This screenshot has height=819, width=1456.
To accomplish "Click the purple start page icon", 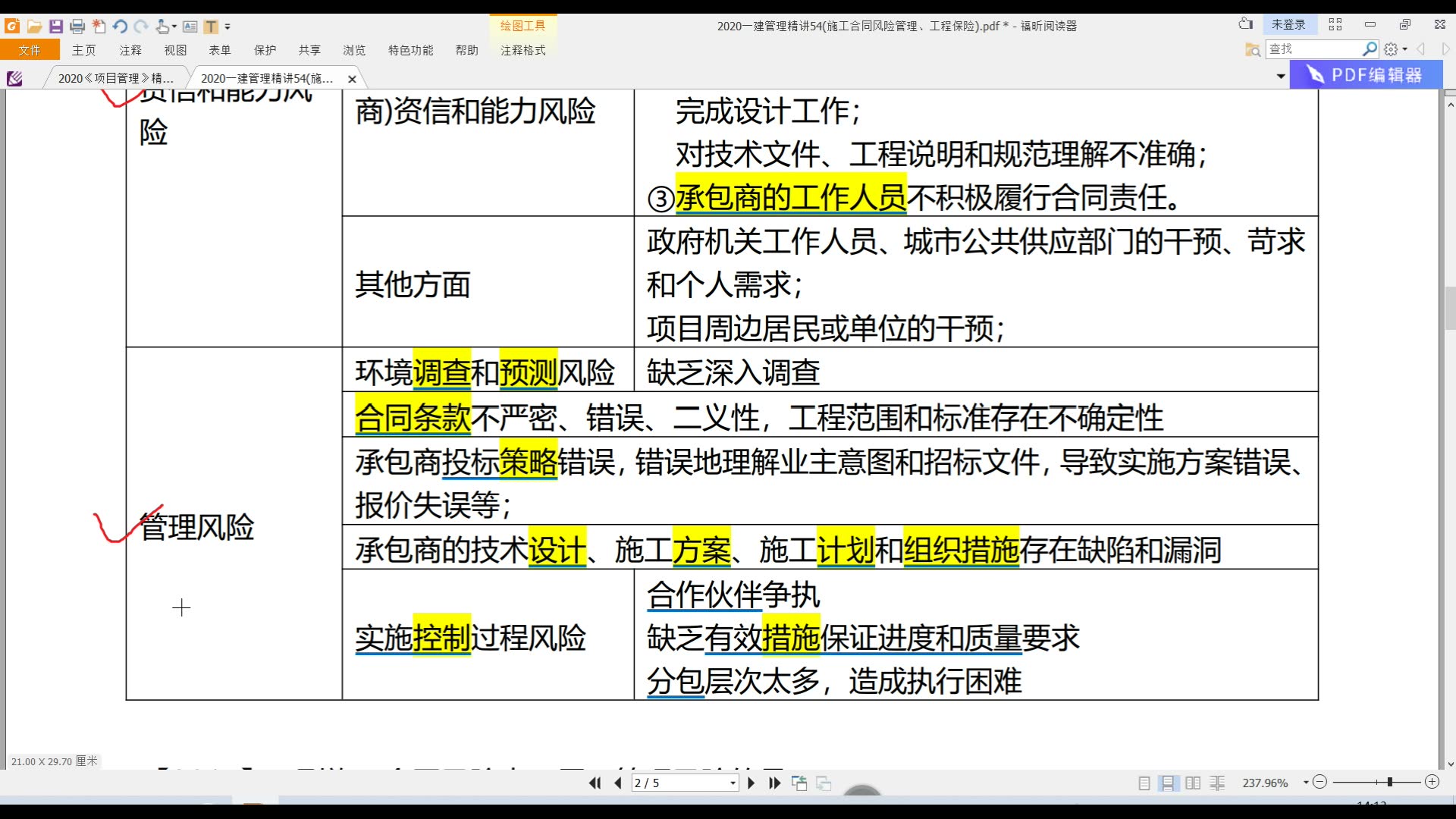I will coord(14,78).
